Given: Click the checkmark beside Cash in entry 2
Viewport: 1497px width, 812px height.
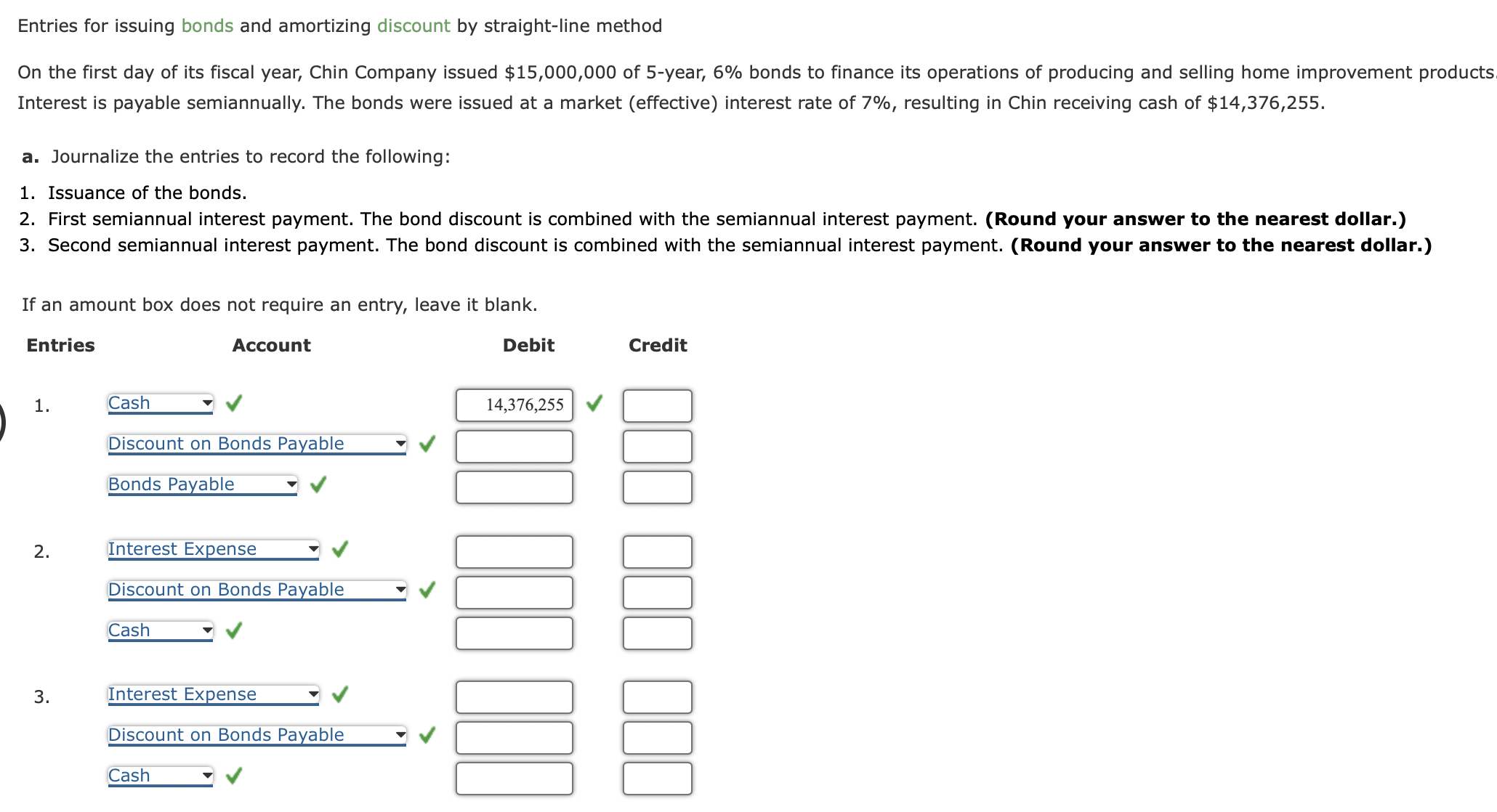Looking at the screenshot, I should click(x=233, y=631).
